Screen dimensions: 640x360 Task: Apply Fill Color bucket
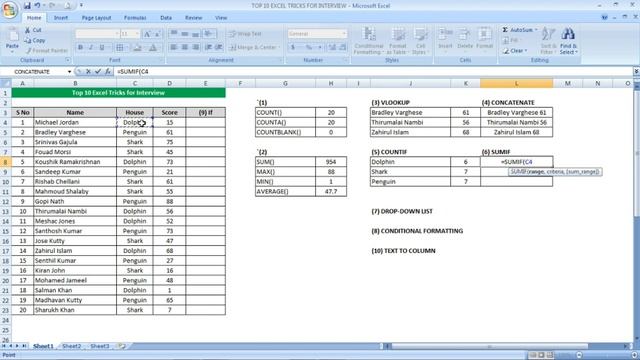tap(138, 48)
